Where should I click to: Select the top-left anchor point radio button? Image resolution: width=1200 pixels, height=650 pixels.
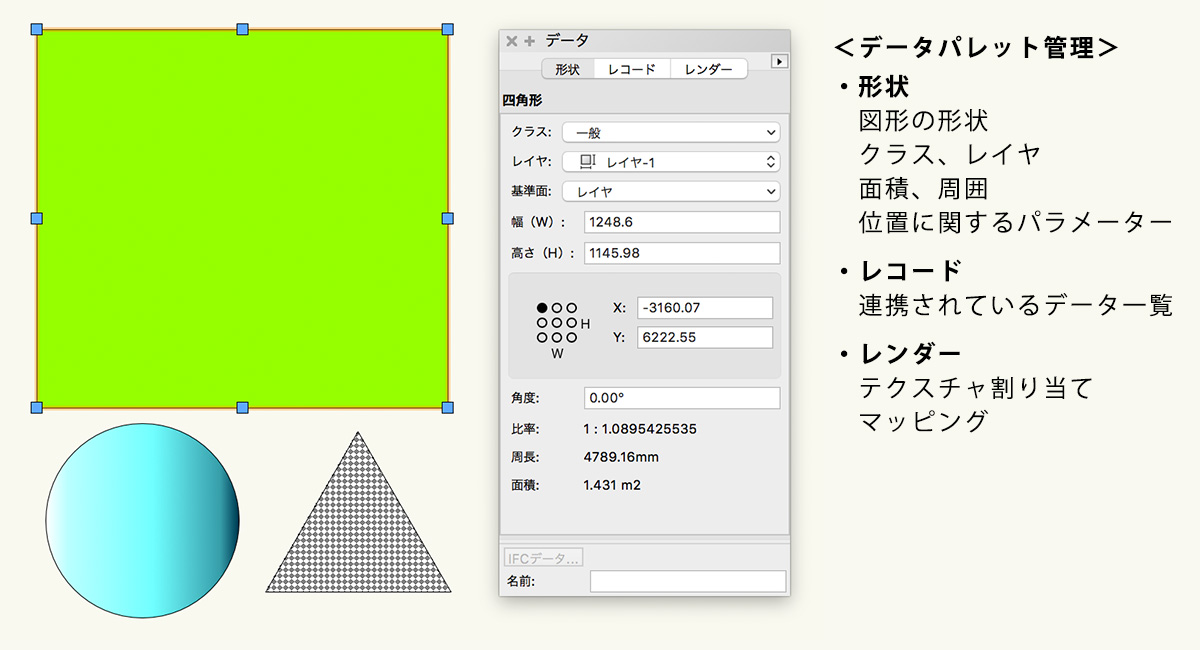[x=542, y=308]
